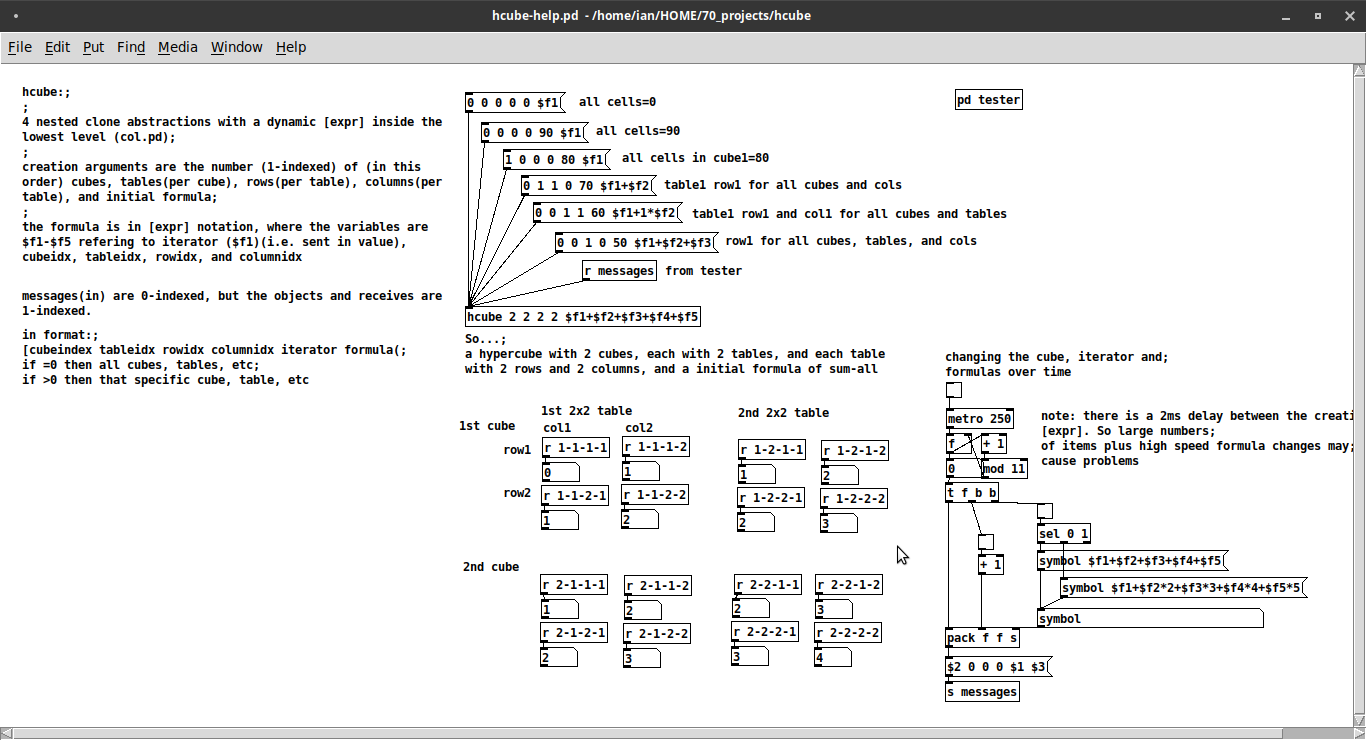
Task: Click the 'symbol $f1+$f2*2+$f3*3+$f4*4+$f5*5' message box
Action: [1184, 588]
